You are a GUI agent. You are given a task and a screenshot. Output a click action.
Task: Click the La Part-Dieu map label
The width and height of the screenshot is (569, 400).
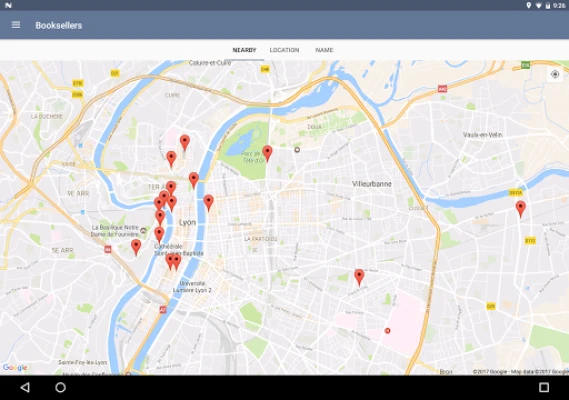pos(261,239)
